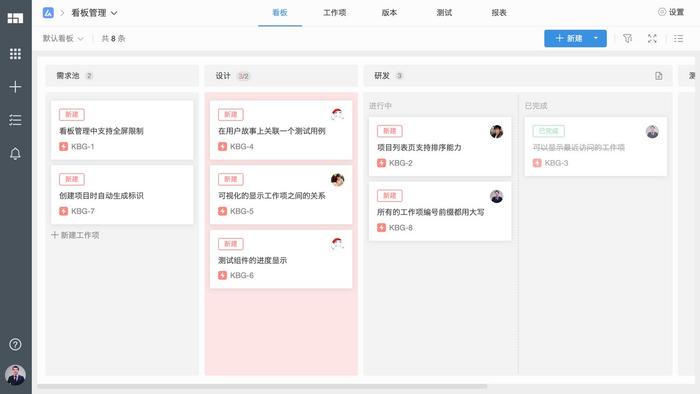
Task: Click the KBG-8 work item type icon
Action: tap(381, 228)
